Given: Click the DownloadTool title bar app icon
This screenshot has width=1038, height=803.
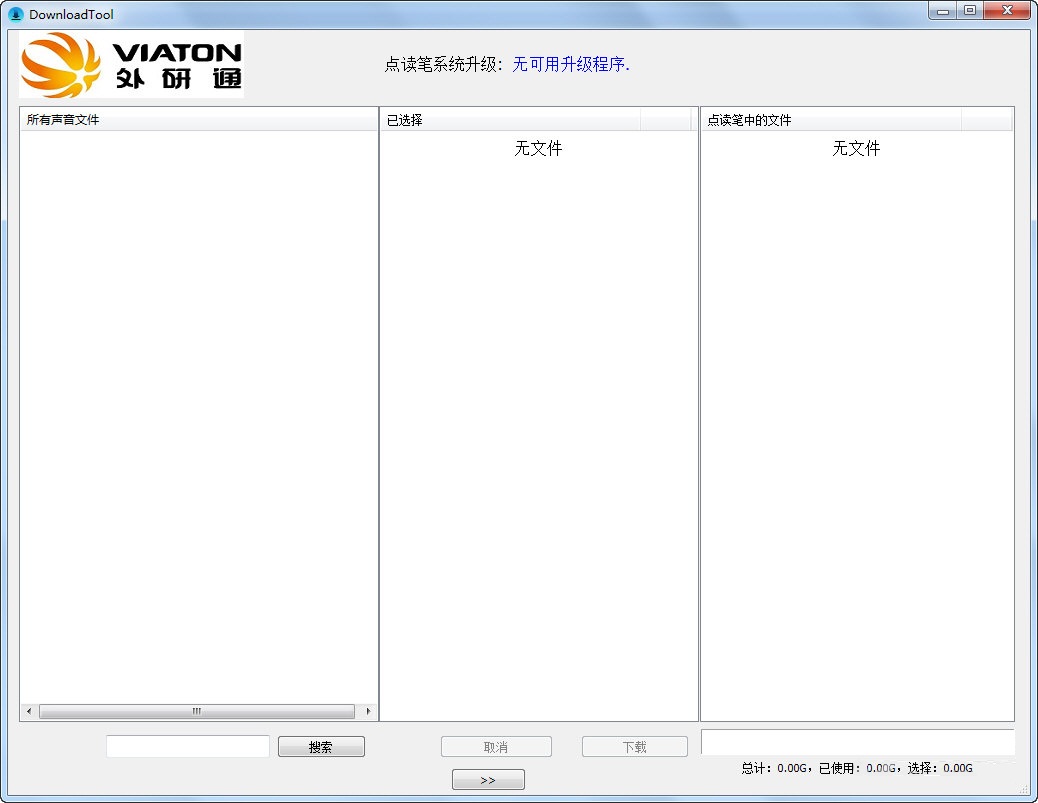Looking at the screenshot, I should 15,14.
